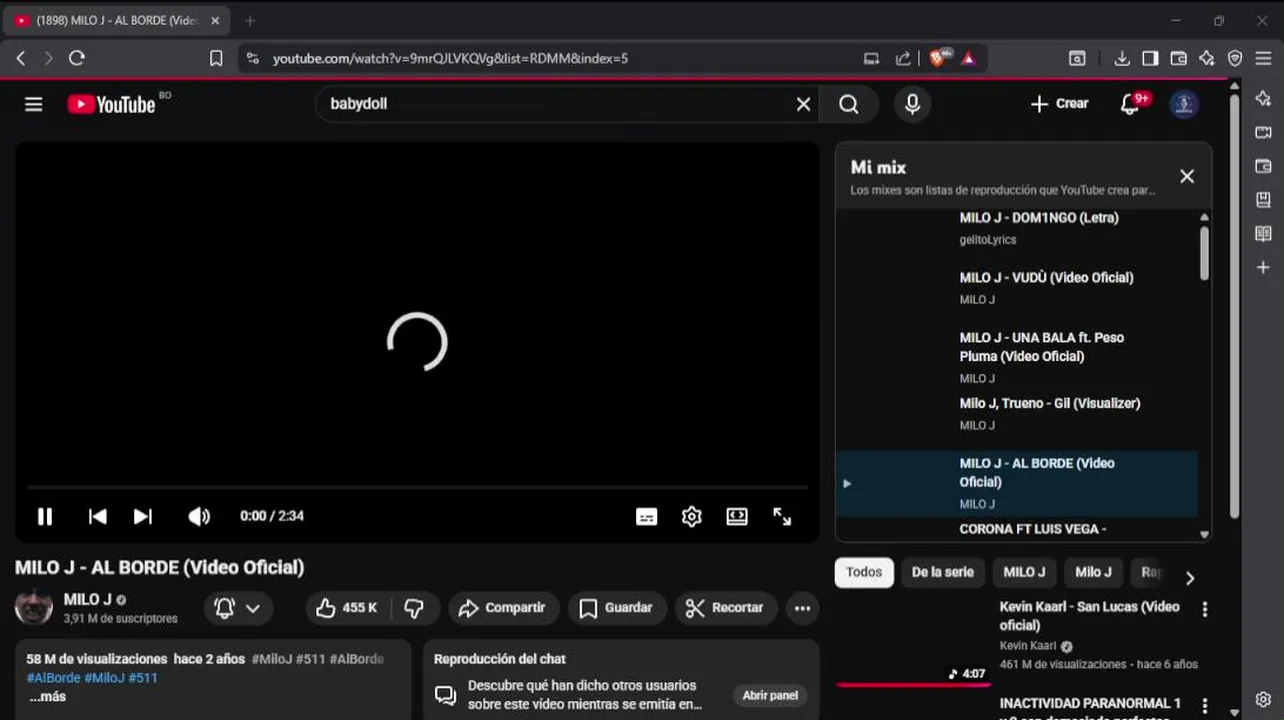Open MILO J channel name link
Viewport: 1284px width, 720px height.
point(88,599)
